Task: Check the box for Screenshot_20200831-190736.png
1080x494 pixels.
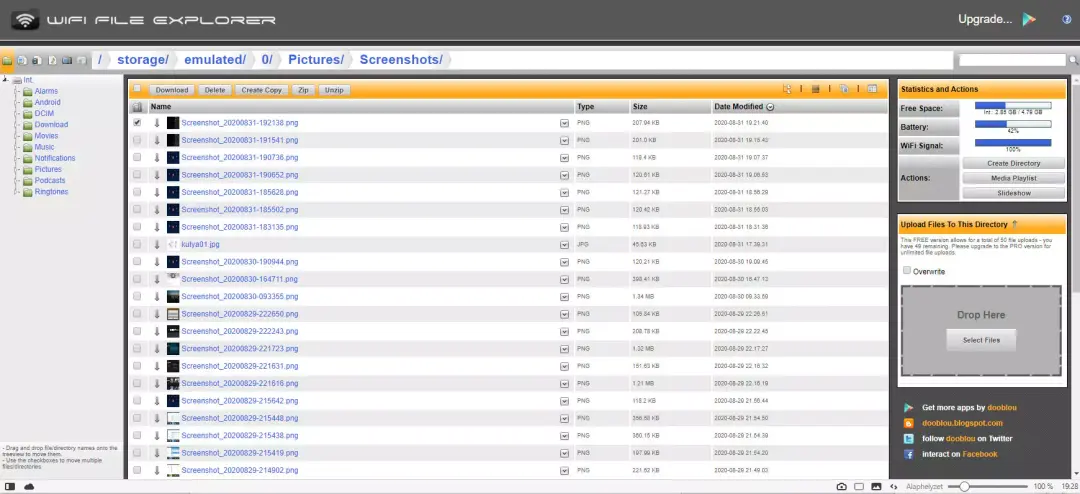Action: 137,157
